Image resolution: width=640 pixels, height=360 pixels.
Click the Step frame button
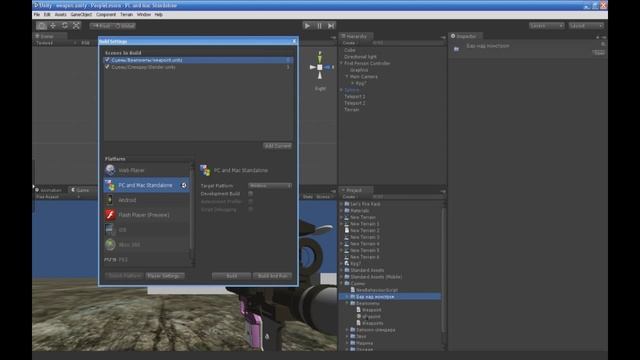click(331, 26)
